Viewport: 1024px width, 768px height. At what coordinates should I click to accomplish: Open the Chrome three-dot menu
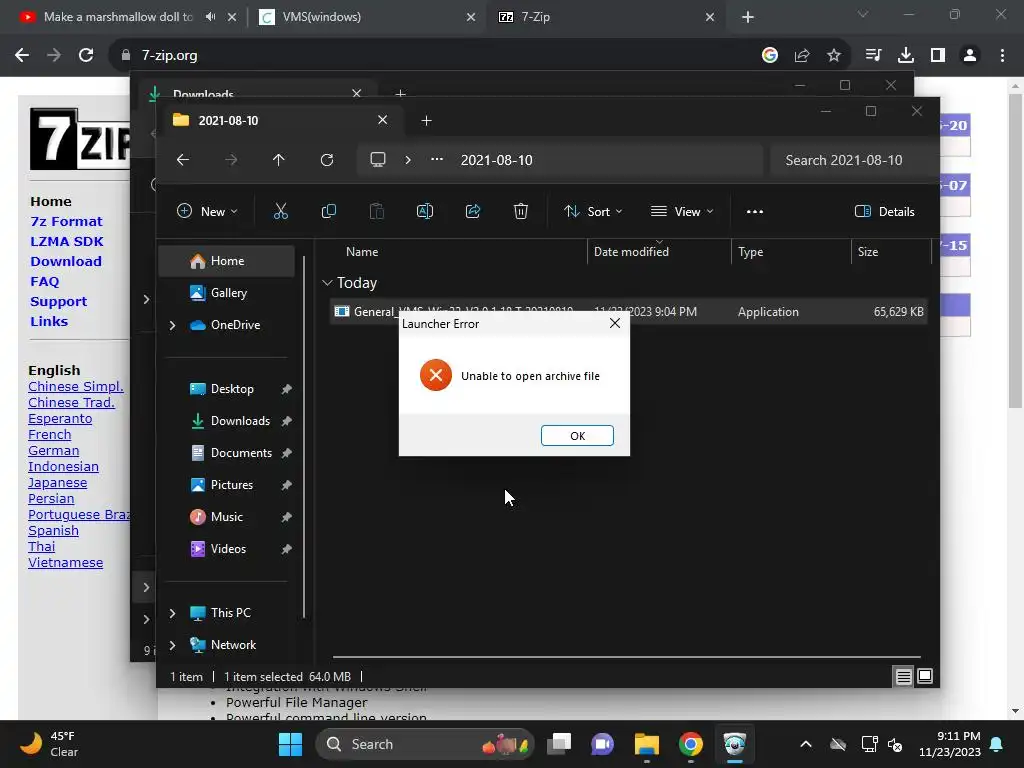click(1002, 56)
